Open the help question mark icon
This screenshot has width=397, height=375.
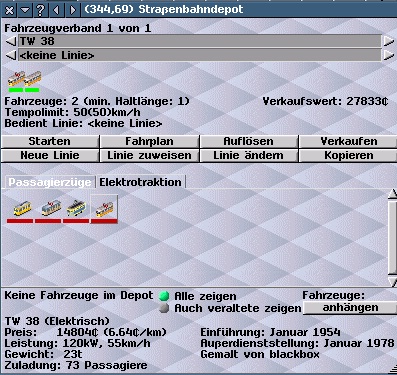pyautogui.click(x=40, y=10)
